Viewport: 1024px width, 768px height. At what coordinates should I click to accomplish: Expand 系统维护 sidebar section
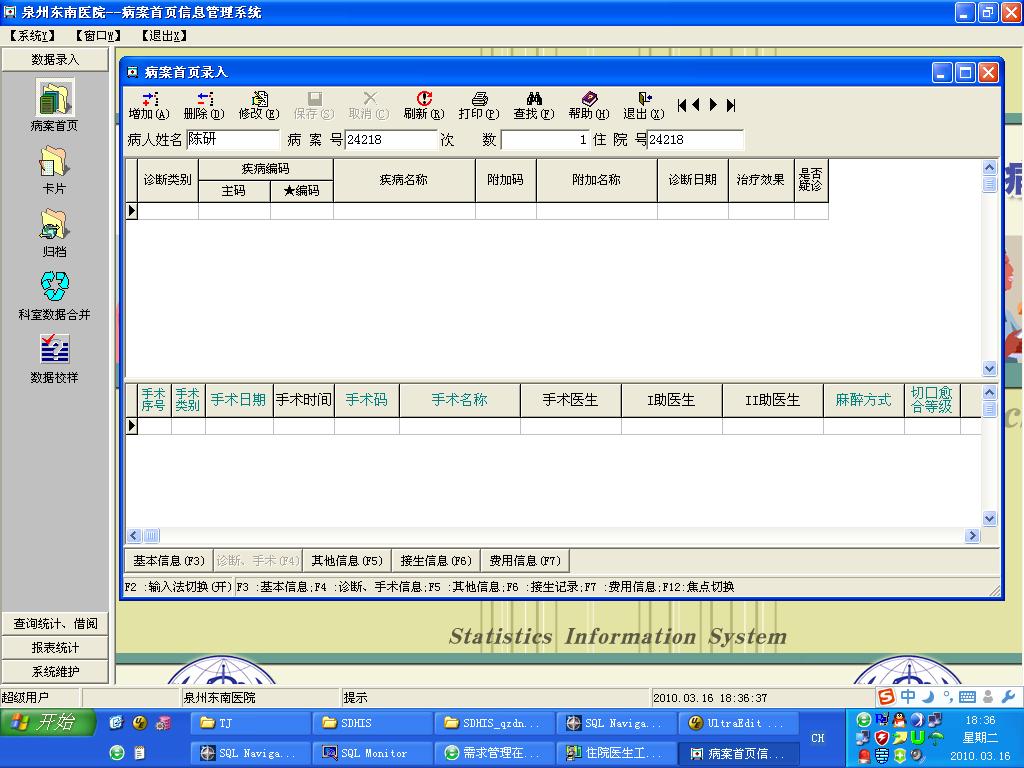(x=55, y=672)
